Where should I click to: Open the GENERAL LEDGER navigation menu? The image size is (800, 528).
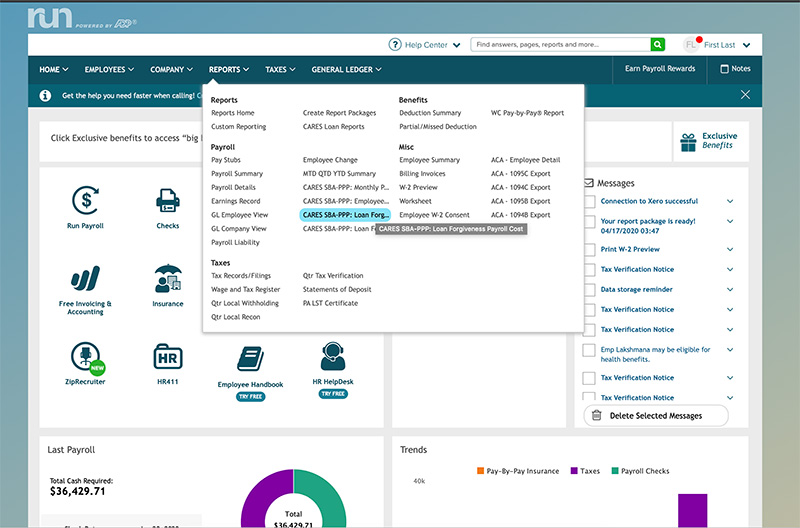346,69
